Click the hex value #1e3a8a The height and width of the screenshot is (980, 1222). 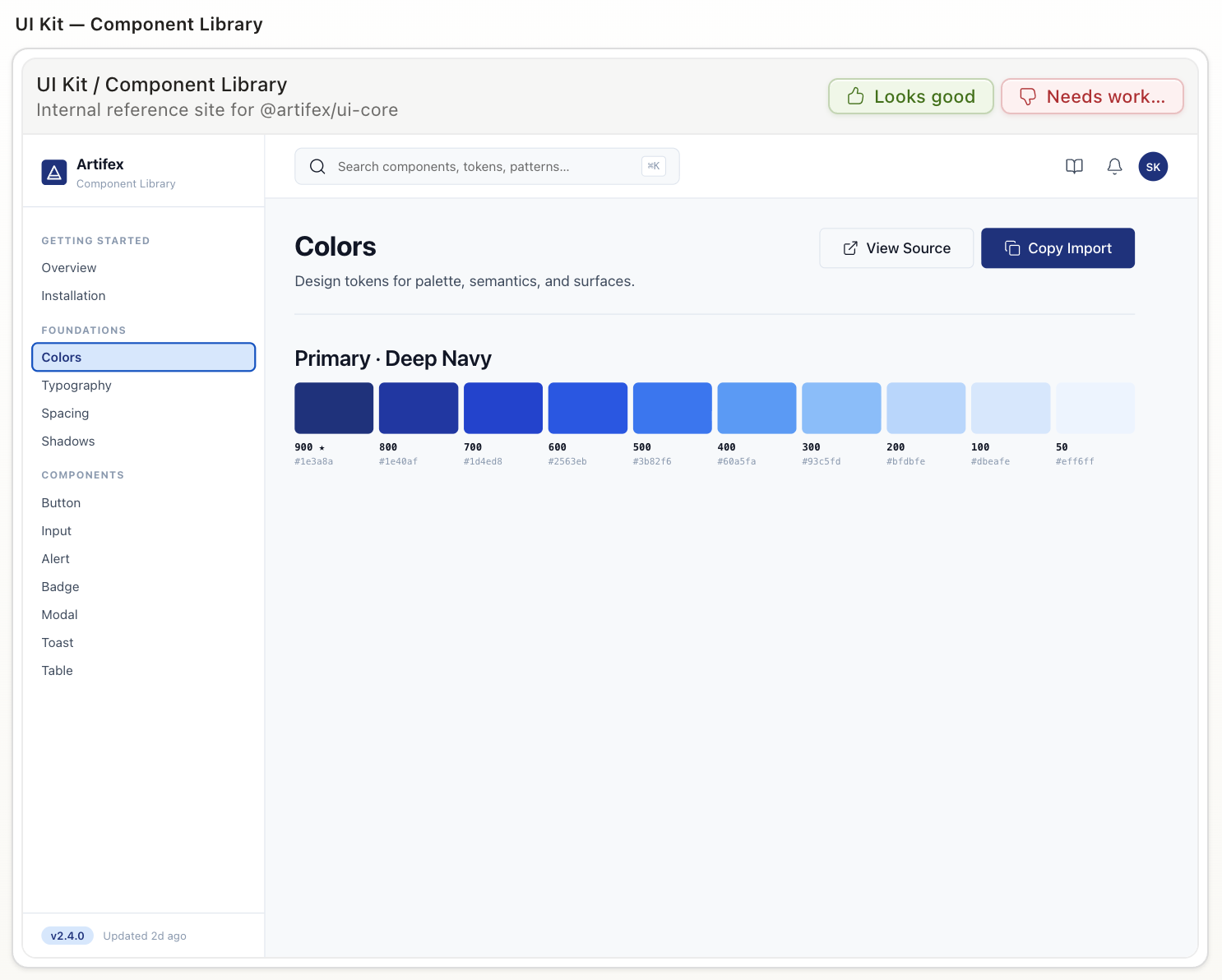click(314, 461)
